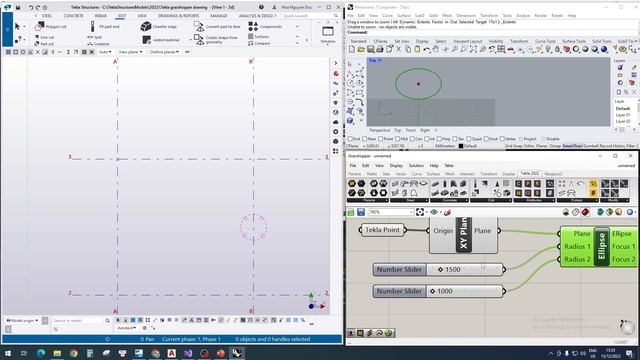Toggle SmartTrack in Rhino status bar
The height and width of the screenshot is (360, 640).
point(572,146)
